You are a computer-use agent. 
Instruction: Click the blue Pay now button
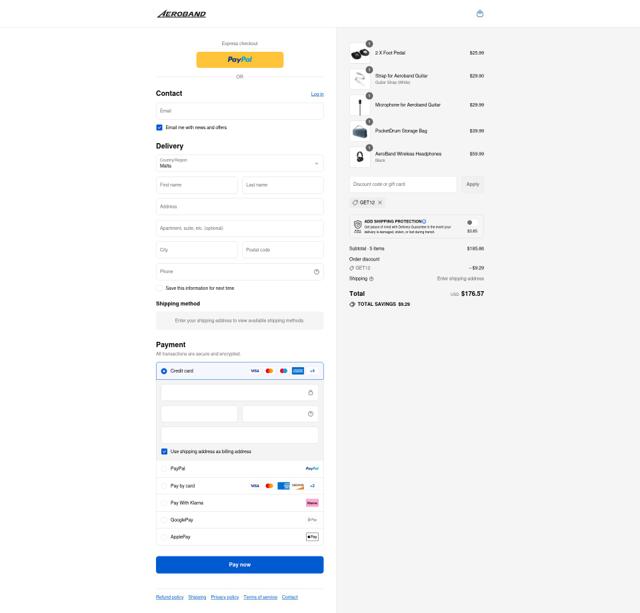(x=240, y=565)
